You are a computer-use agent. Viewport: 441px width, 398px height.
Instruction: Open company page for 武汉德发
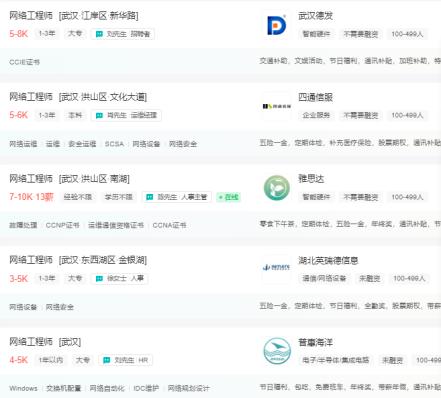[x=315, y=16]
